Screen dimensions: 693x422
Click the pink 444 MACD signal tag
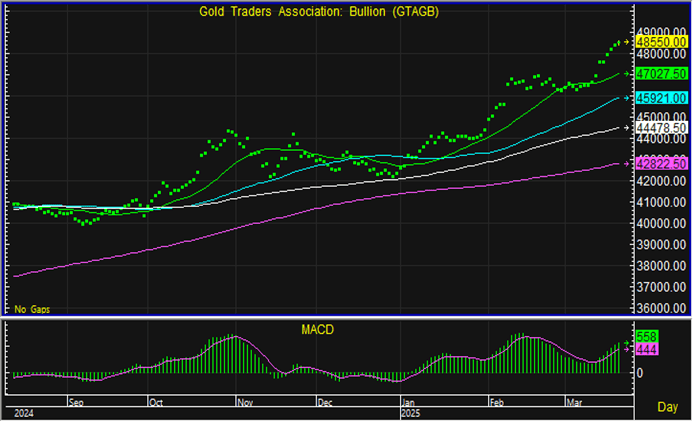[x=648, y=349]
